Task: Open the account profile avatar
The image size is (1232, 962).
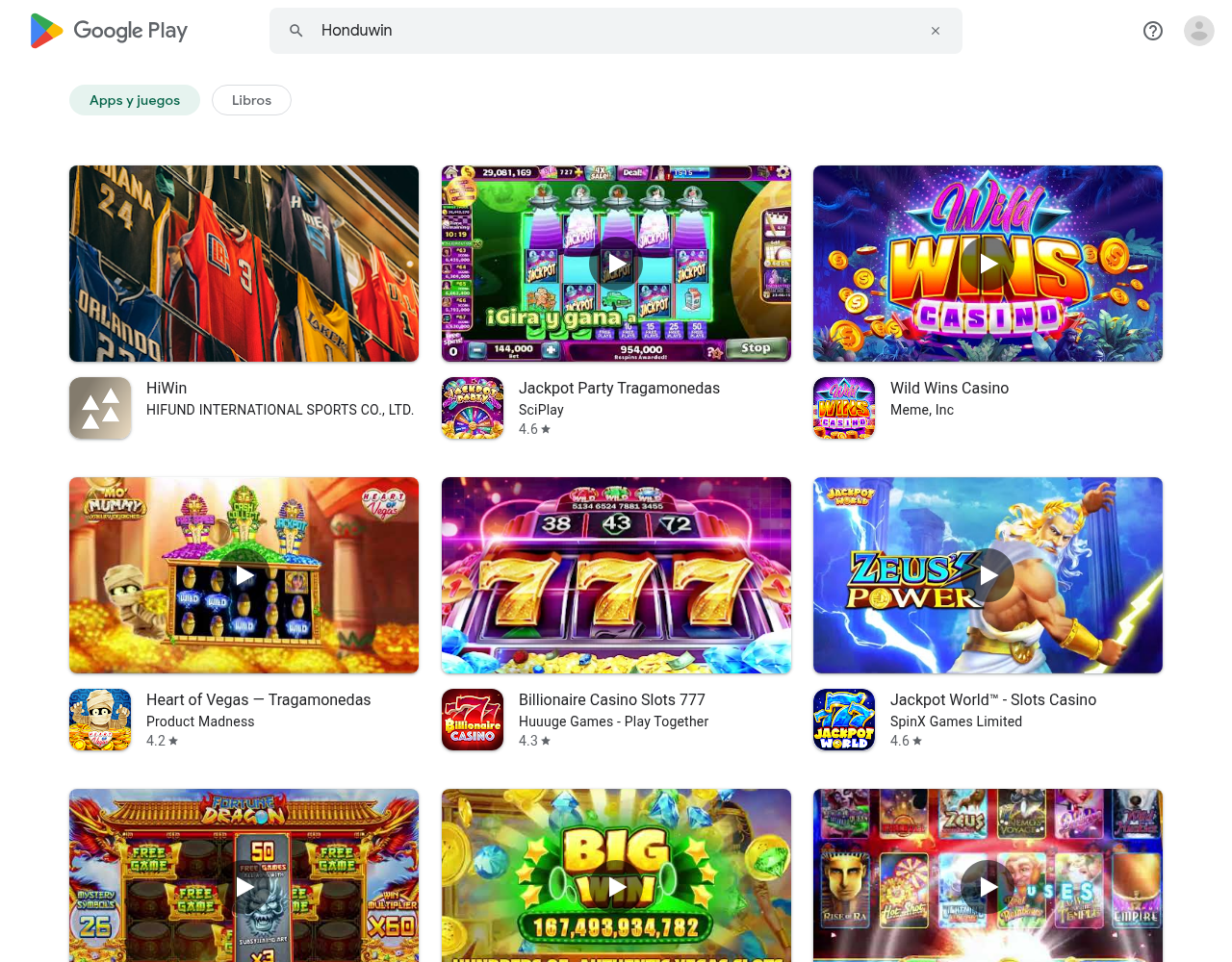Action: click(x=1199, y=31)
